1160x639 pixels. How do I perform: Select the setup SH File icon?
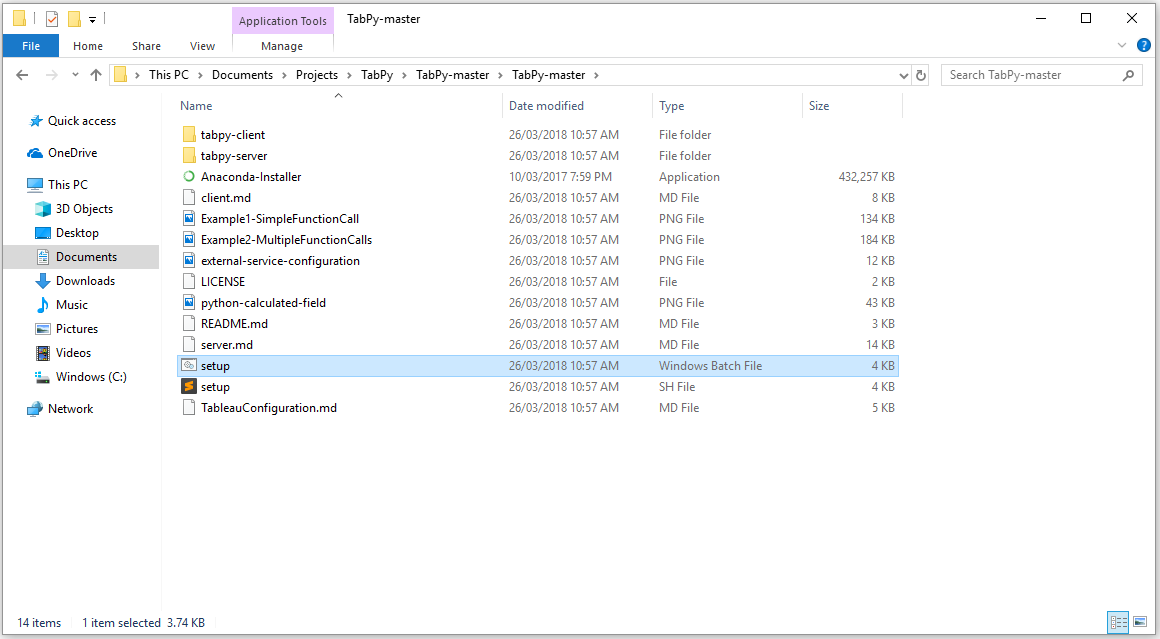point(189,387)
